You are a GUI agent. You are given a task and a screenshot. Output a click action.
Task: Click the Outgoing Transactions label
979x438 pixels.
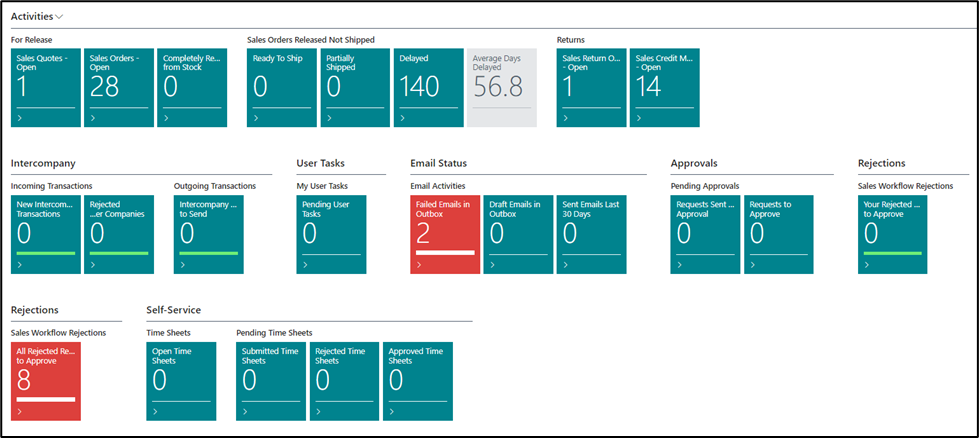pos(215,186)
